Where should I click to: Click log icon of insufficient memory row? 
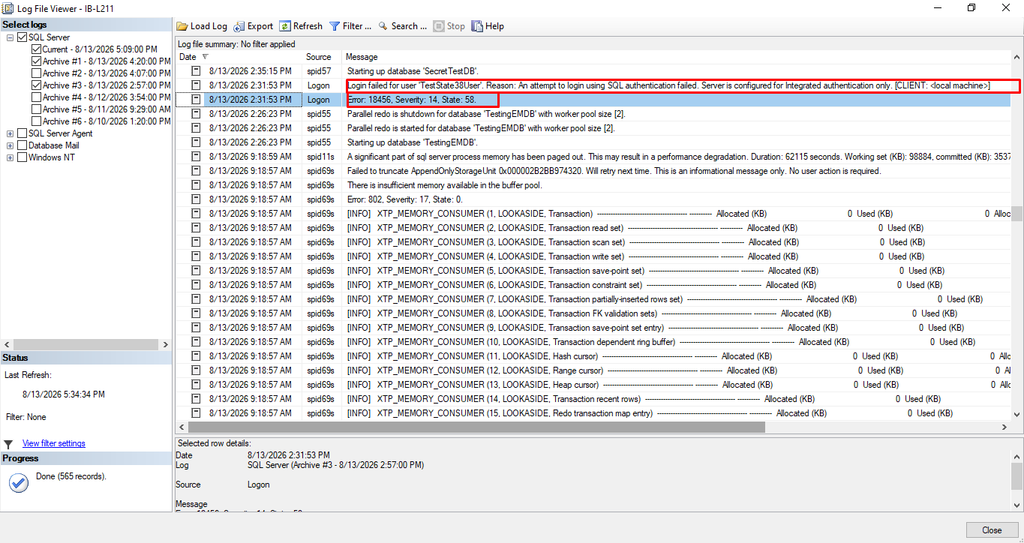[195, 186]
